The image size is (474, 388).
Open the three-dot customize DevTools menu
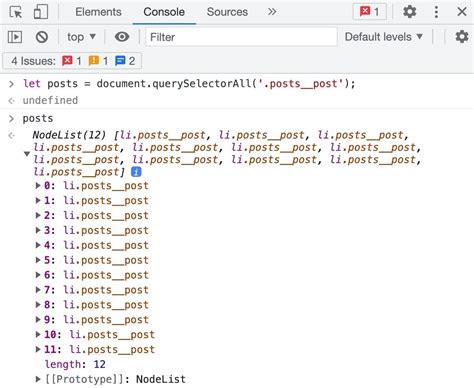[436, 12]
